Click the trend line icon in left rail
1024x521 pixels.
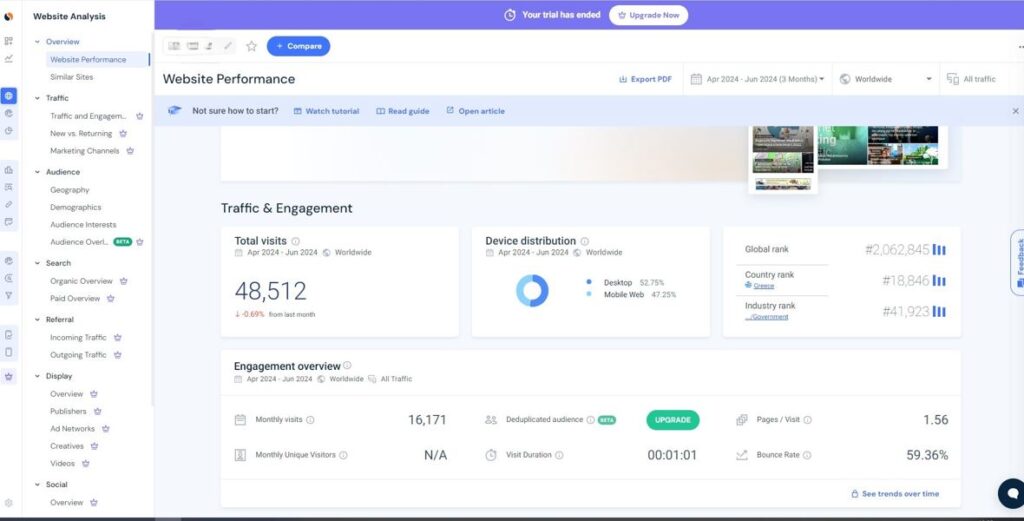tap(8, 58)
